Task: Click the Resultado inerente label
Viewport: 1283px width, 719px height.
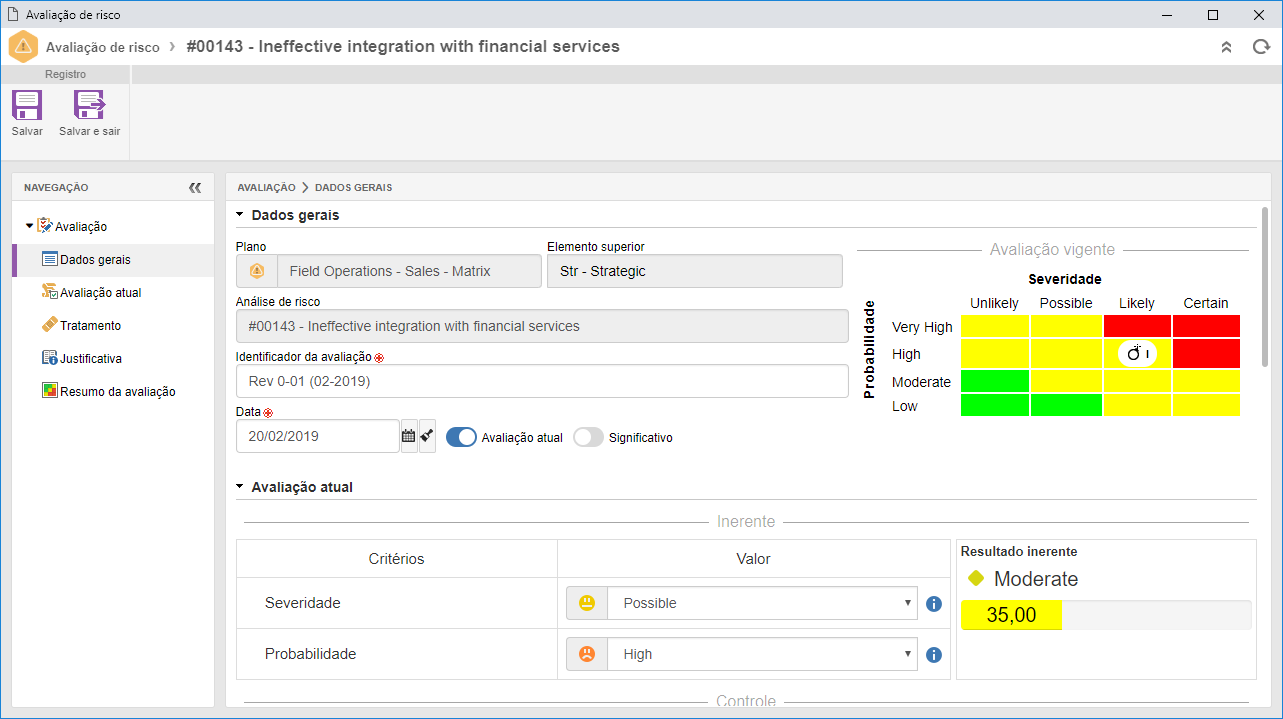Action: 1019,551
